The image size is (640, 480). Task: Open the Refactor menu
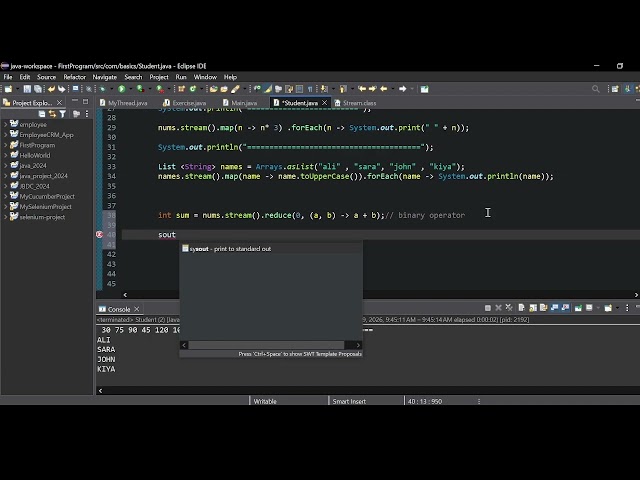pos(74,77)
